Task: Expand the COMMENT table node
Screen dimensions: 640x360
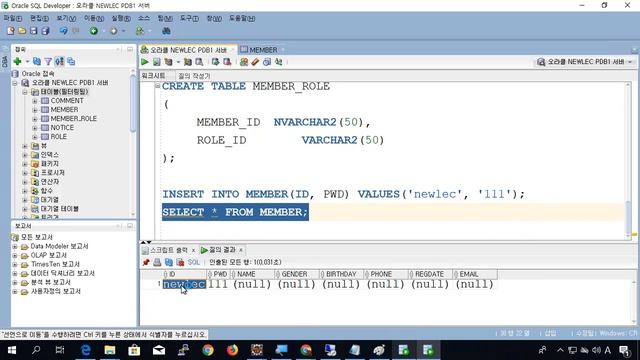Action: tap(35, 101)
